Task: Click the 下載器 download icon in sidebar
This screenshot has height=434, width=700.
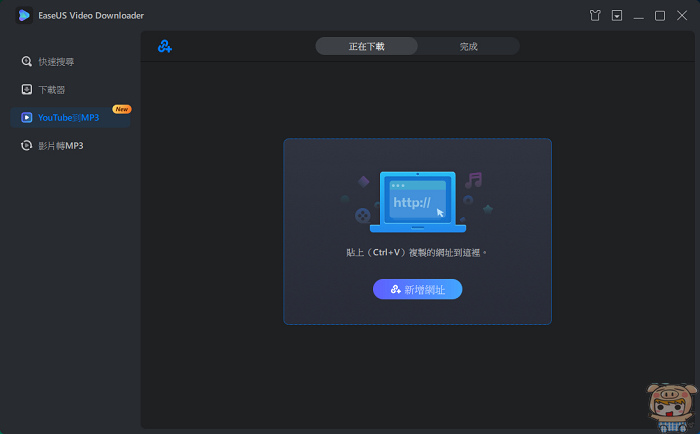Action: (x=27, y=90)
